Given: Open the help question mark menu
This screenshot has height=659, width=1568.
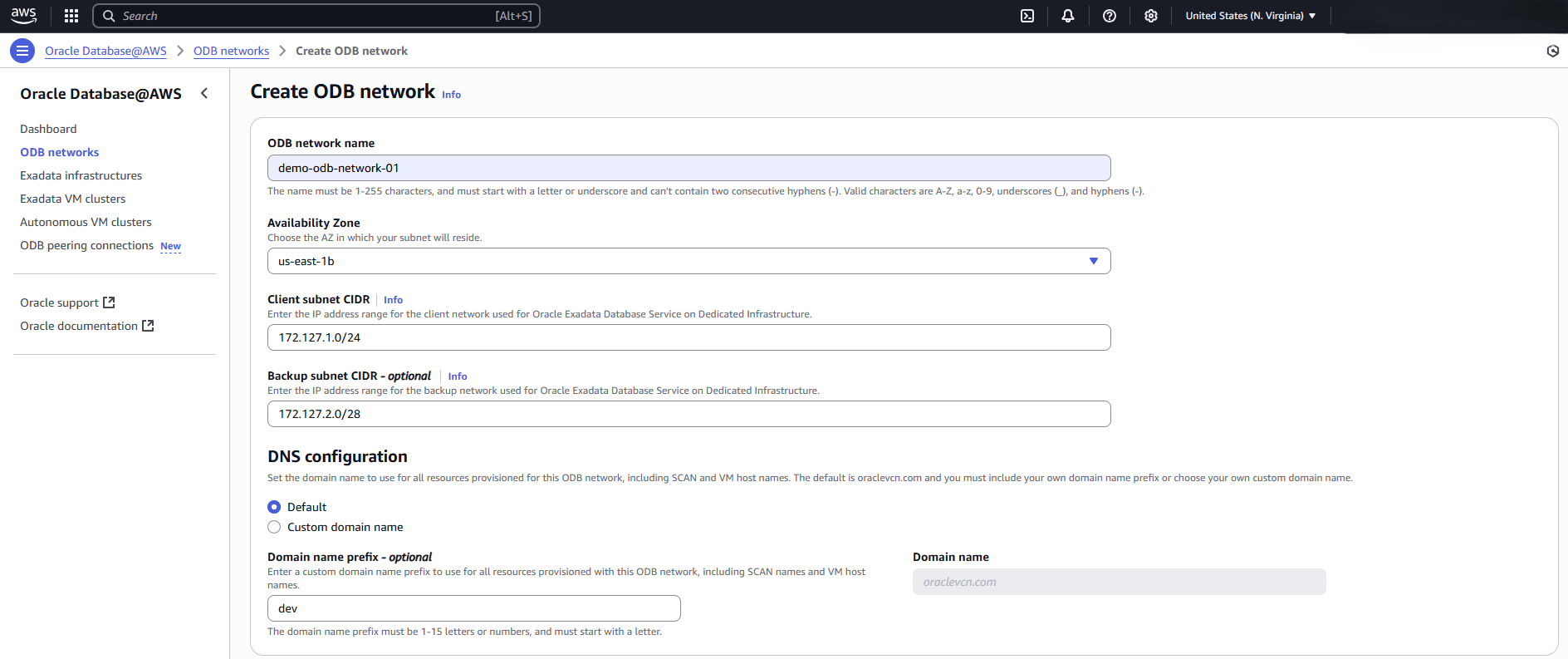Looking at the screenshot, I should point(1110,16).
